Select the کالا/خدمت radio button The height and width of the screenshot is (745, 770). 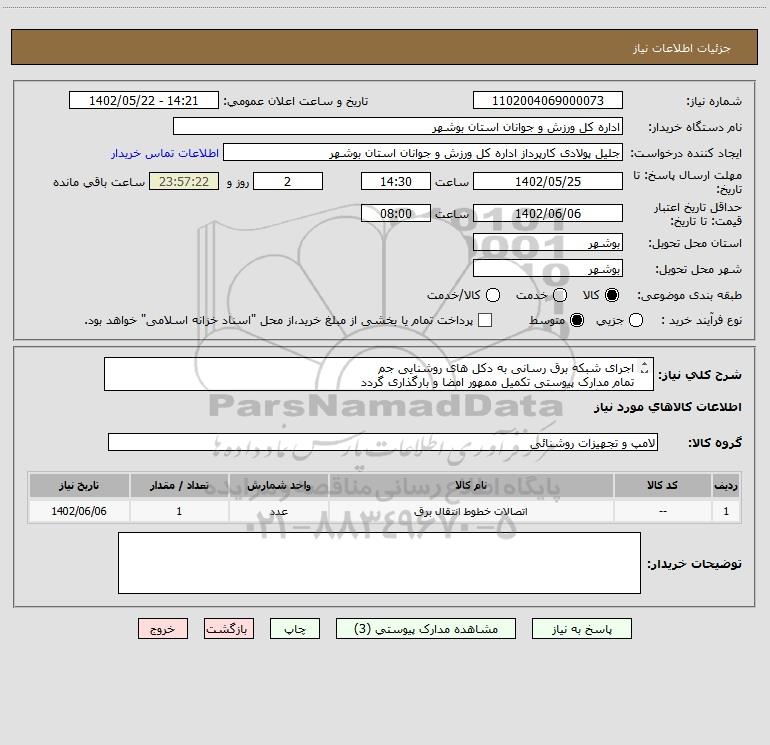tap(493, 295)
